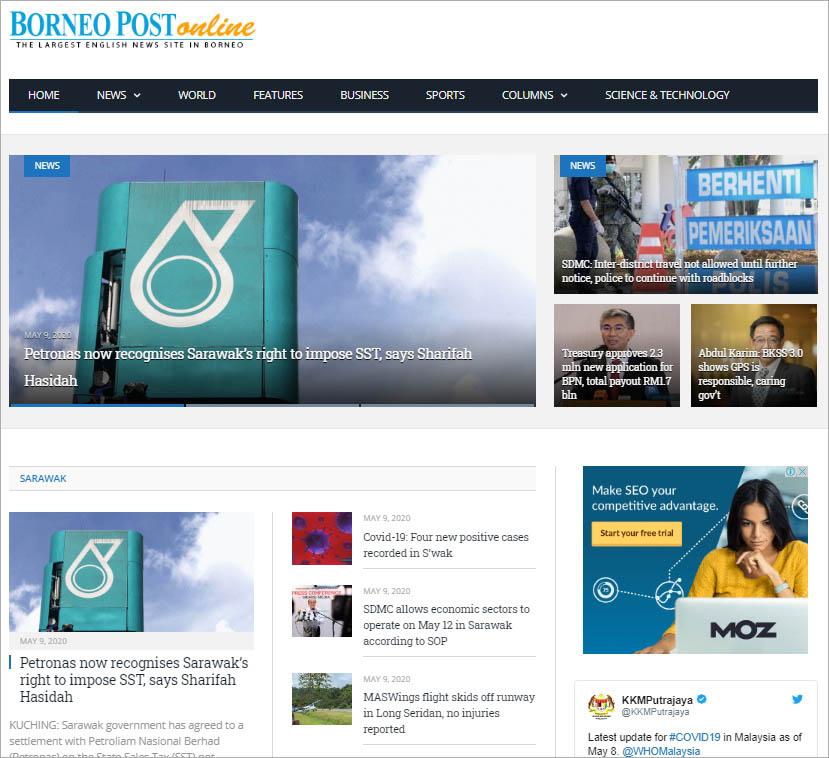Click the tweet text "Latest update for"

tap(627, 737)
